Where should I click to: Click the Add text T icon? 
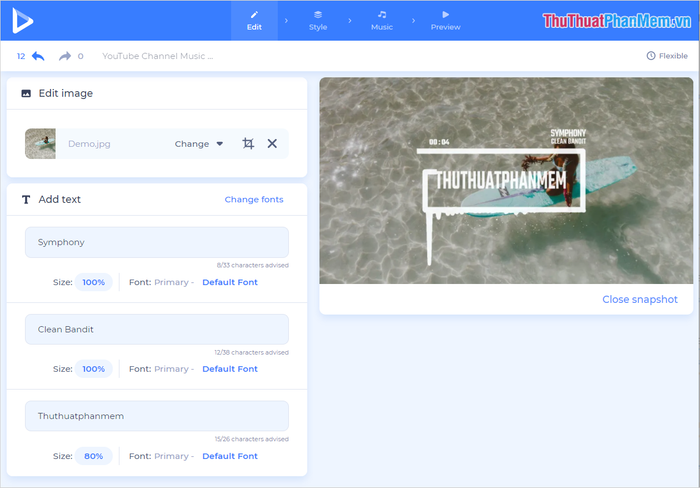tap(26, 200)
